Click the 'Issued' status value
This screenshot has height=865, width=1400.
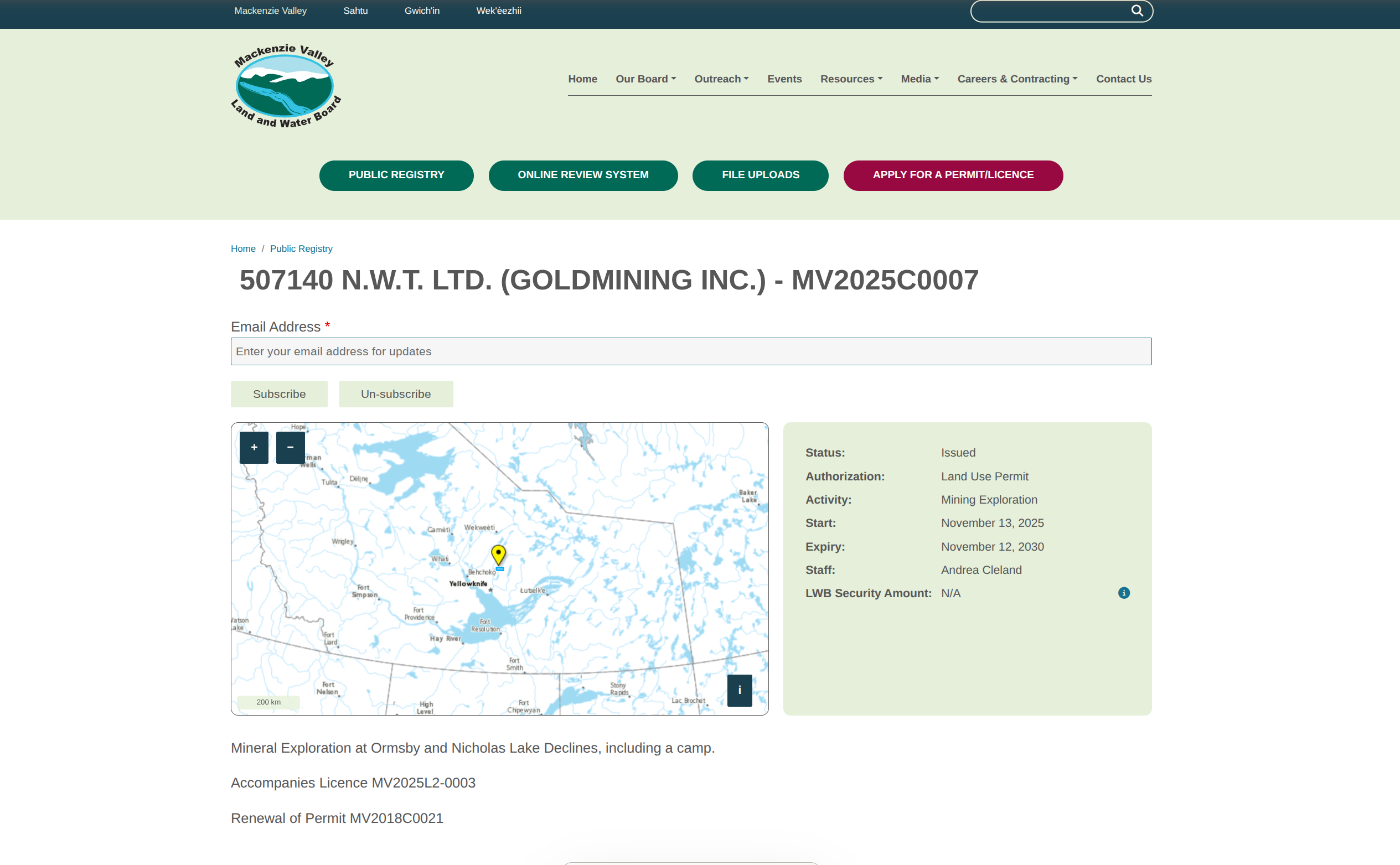pos(958,453)
